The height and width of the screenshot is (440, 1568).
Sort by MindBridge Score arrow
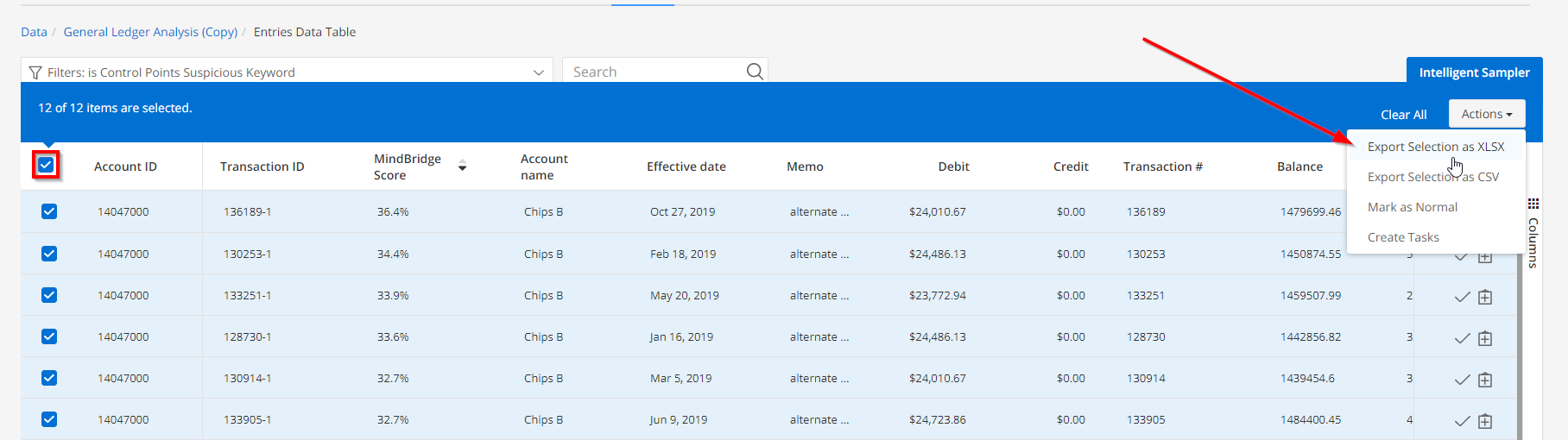[462, 167]
